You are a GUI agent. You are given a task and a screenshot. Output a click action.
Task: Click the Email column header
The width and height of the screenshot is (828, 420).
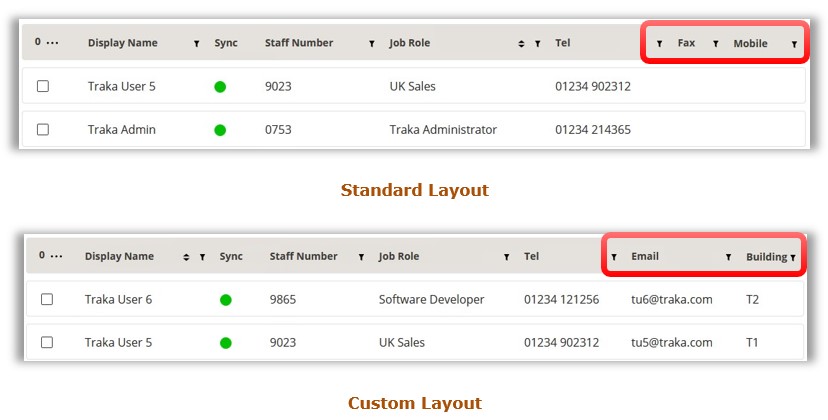click(x=645, y=257)
